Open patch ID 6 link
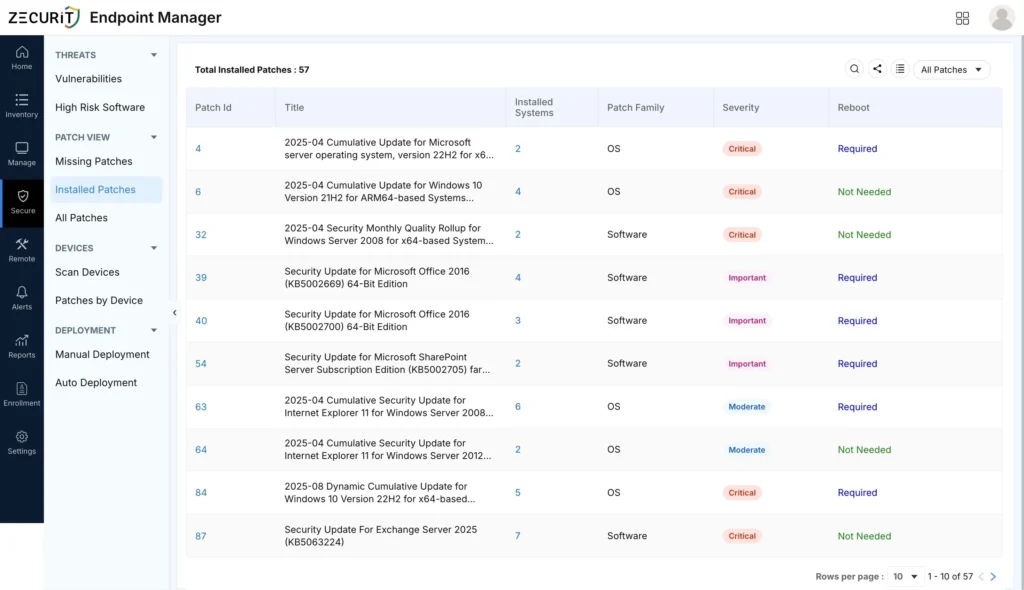This screenshot has width=1024, height=590. 198,192
